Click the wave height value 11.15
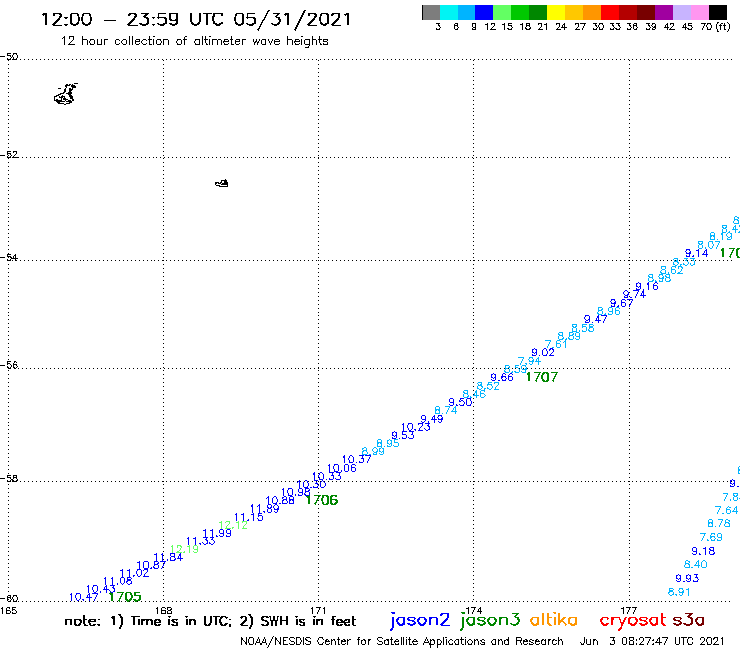The height and width of the screenshot is (650, 740). coord(249,517)
